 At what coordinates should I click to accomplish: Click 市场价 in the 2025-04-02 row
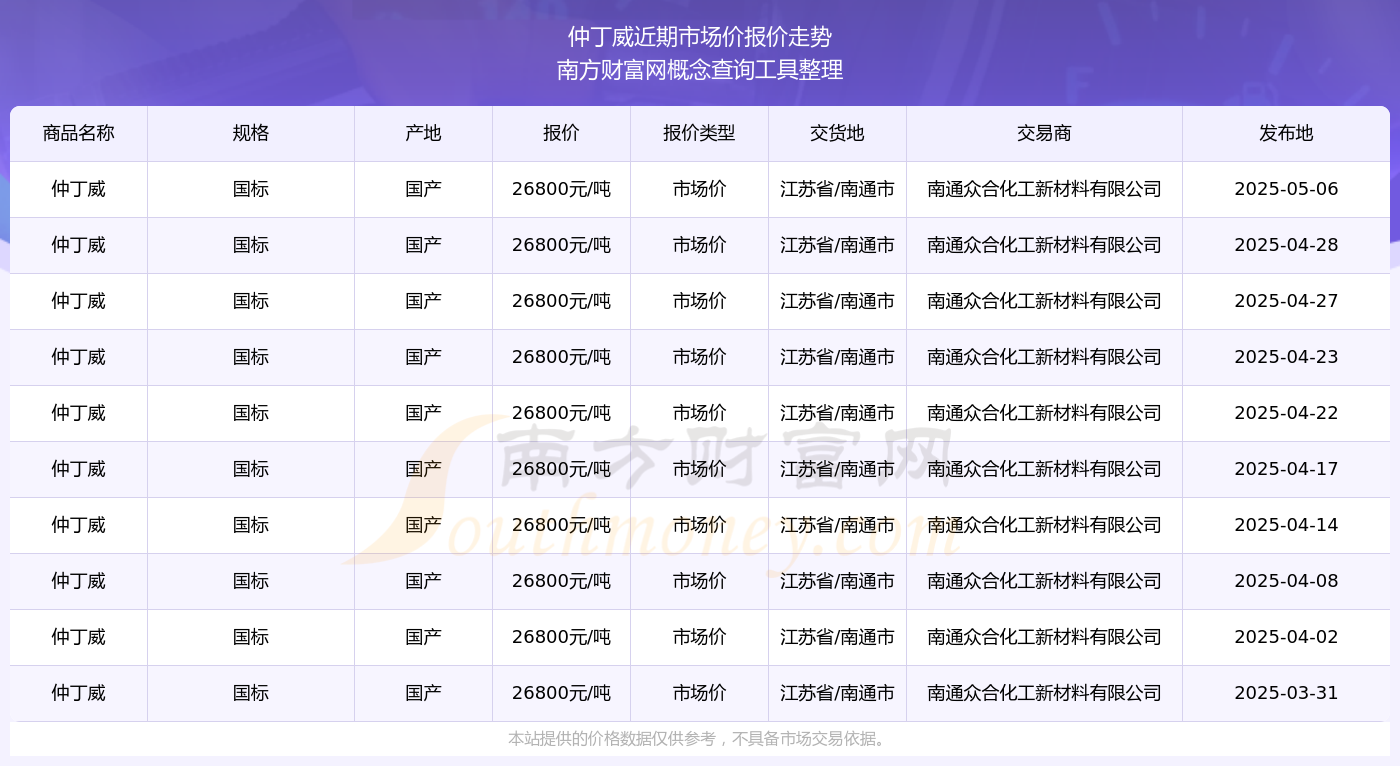coord(699,637)
